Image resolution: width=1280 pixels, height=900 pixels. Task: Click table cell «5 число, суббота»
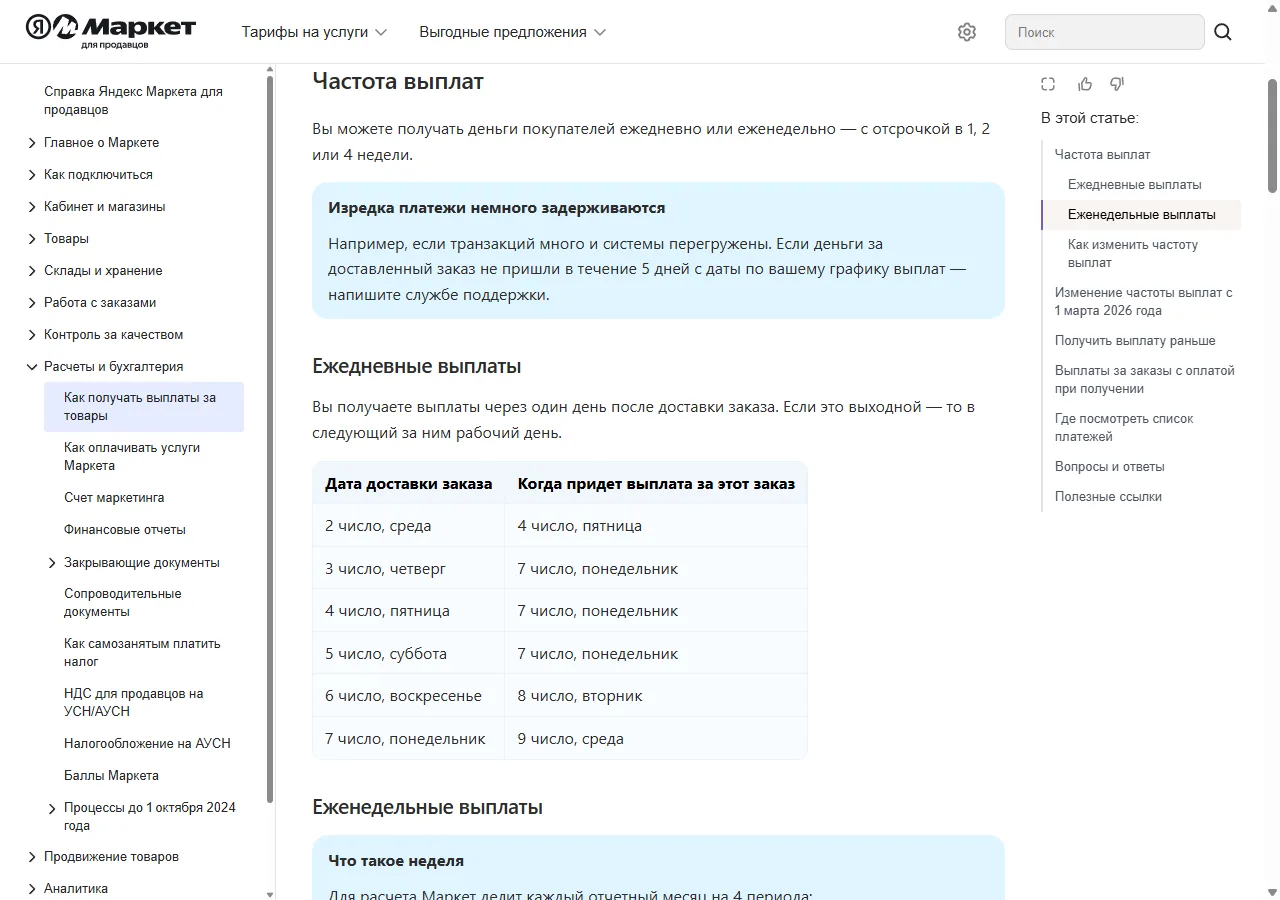(x=408, y=654)
